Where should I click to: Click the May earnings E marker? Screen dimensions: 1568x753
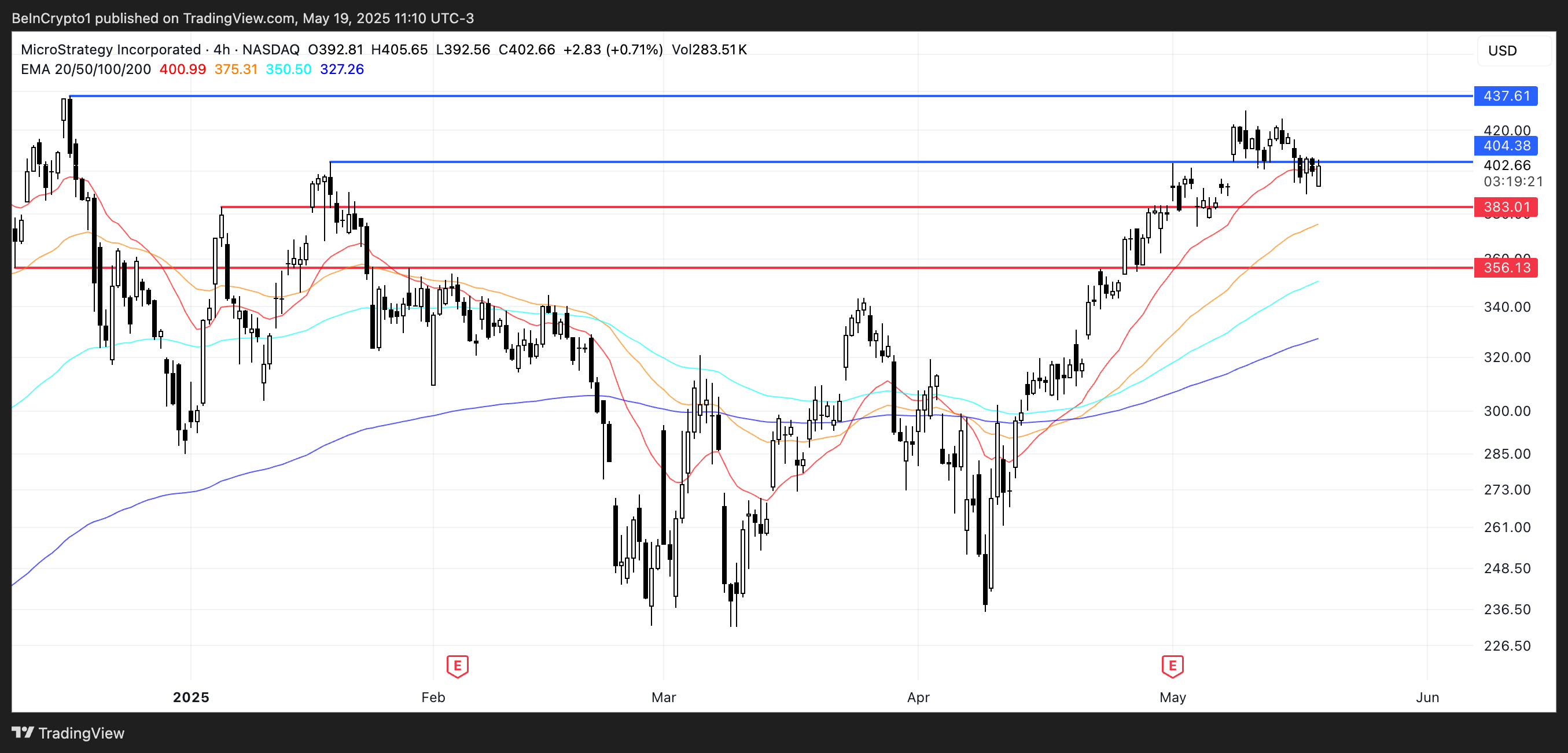point(1172,666)
